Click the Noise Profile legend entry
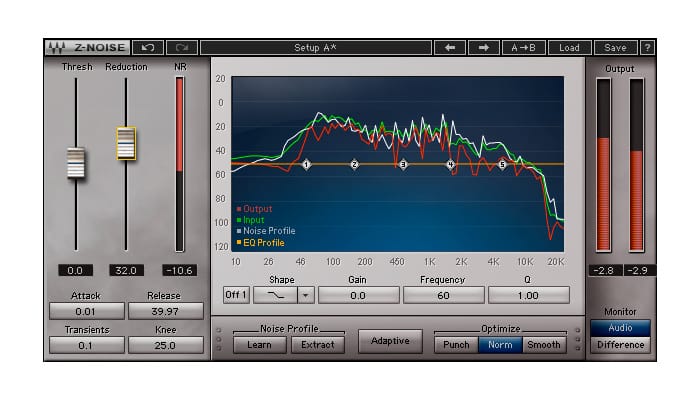 [x=266, y=231]
